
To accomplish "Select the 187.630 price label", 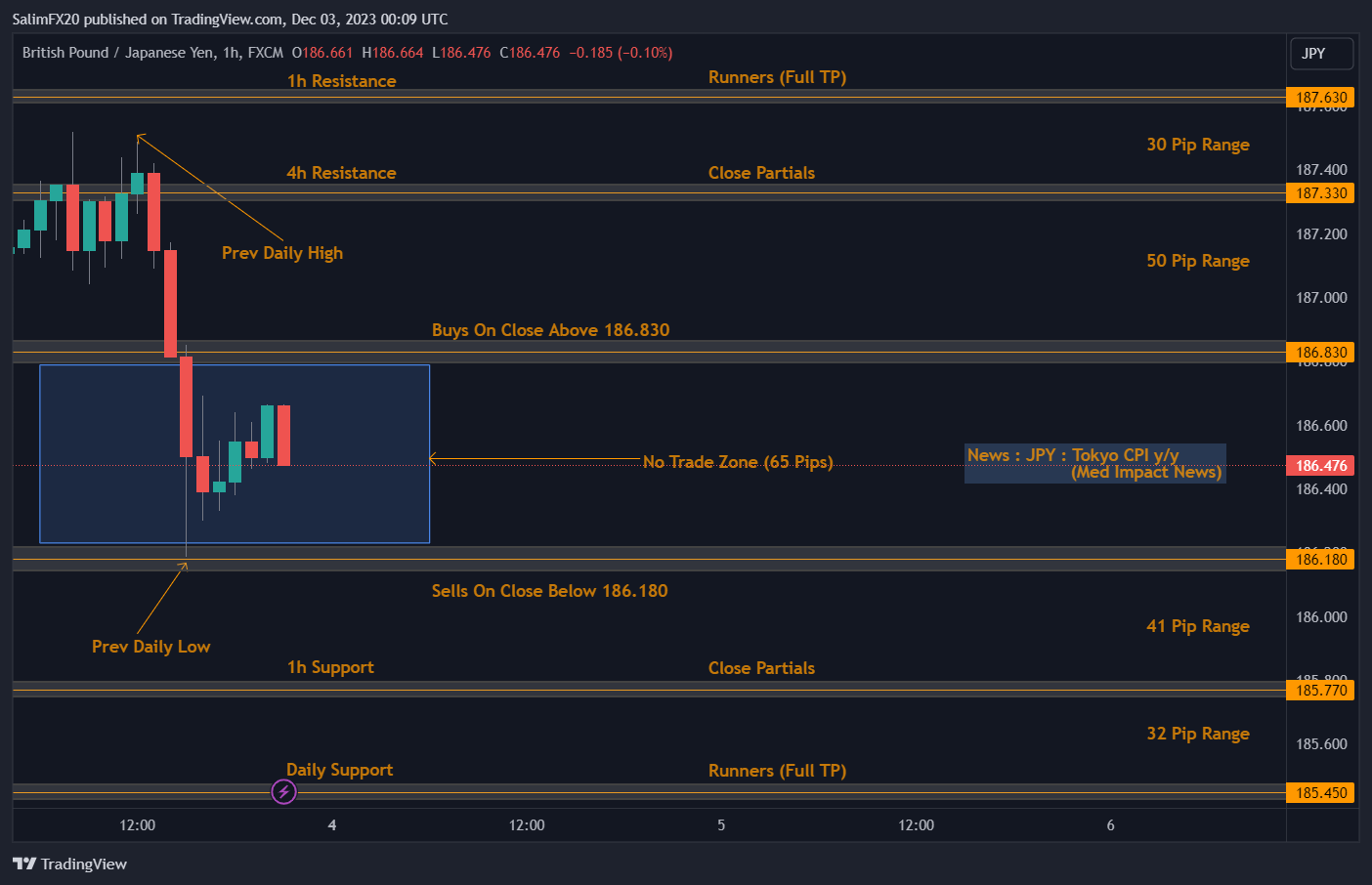I will (1320, 98).
